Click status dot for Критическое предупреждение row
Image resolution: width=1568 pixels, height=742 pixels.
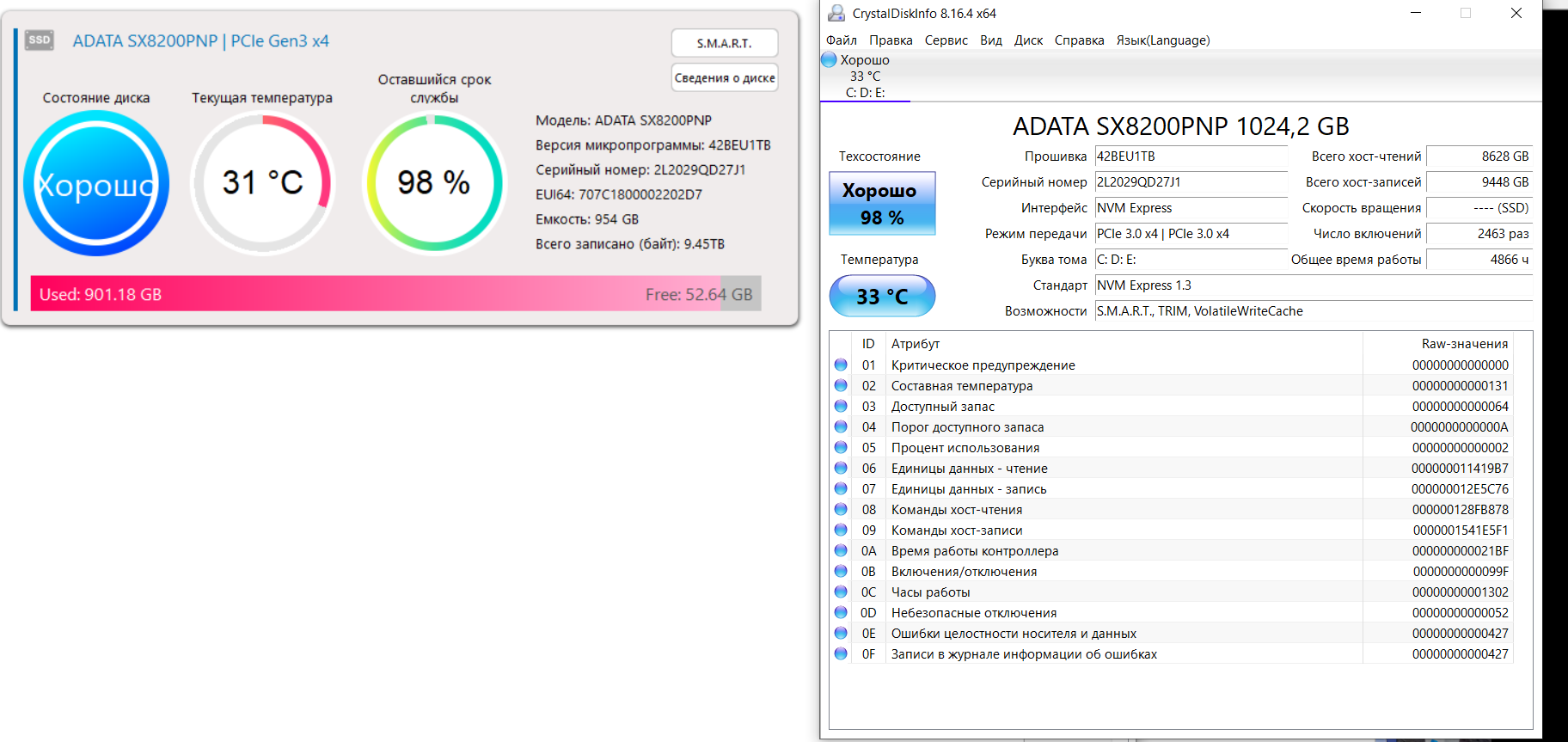[x=841, y=365]
